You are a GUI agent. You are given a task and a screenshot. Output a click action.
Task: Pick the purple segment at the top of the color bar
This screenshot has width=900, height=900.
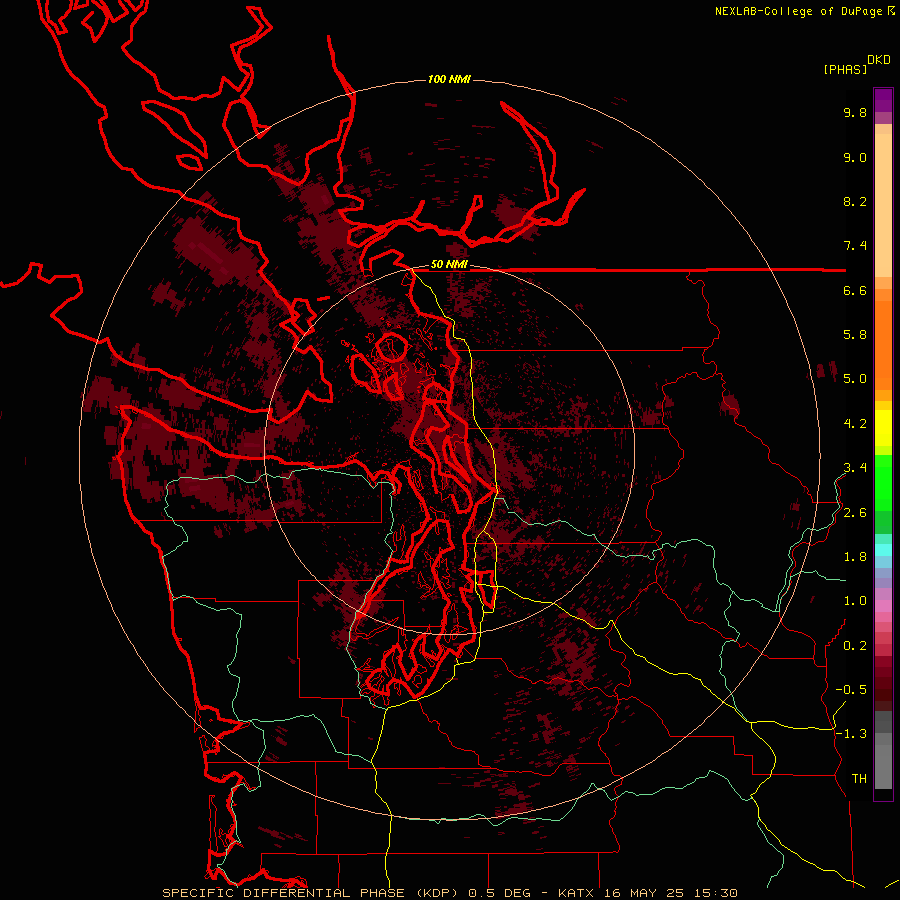point(883,100)
